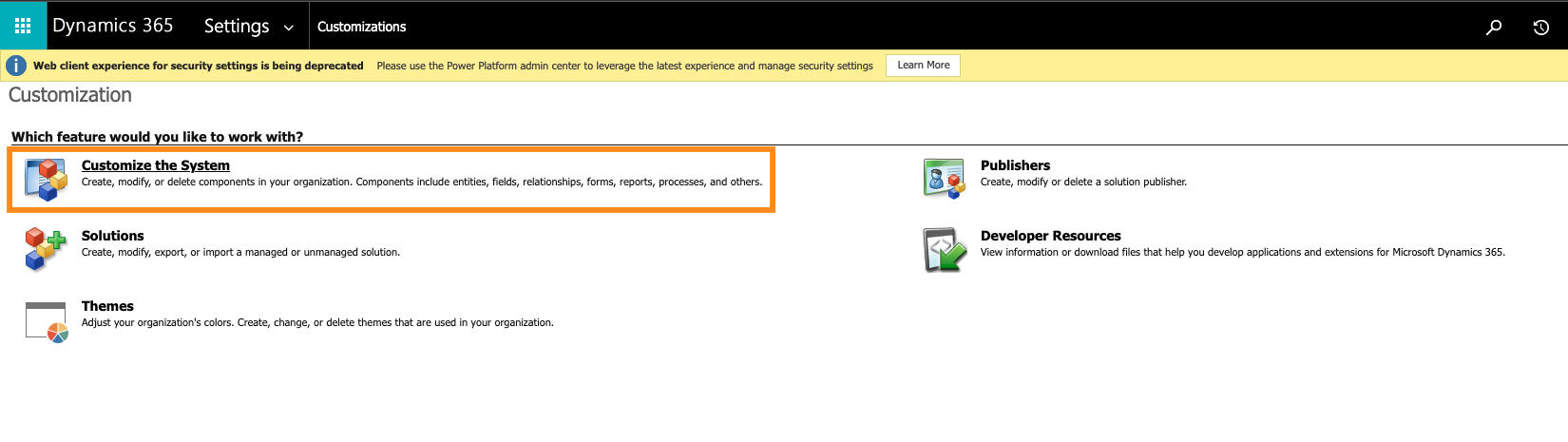The image size is (1568, 442).
Task: Click the Publishers icon
Action: click(945, 179)
